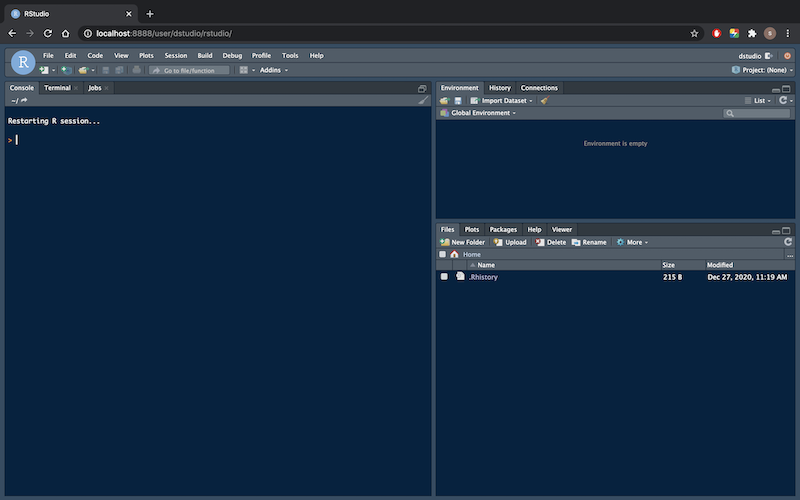Open the Code menu
The width and height of the screenshot is (800, 500).
click(x=95, y=56)
